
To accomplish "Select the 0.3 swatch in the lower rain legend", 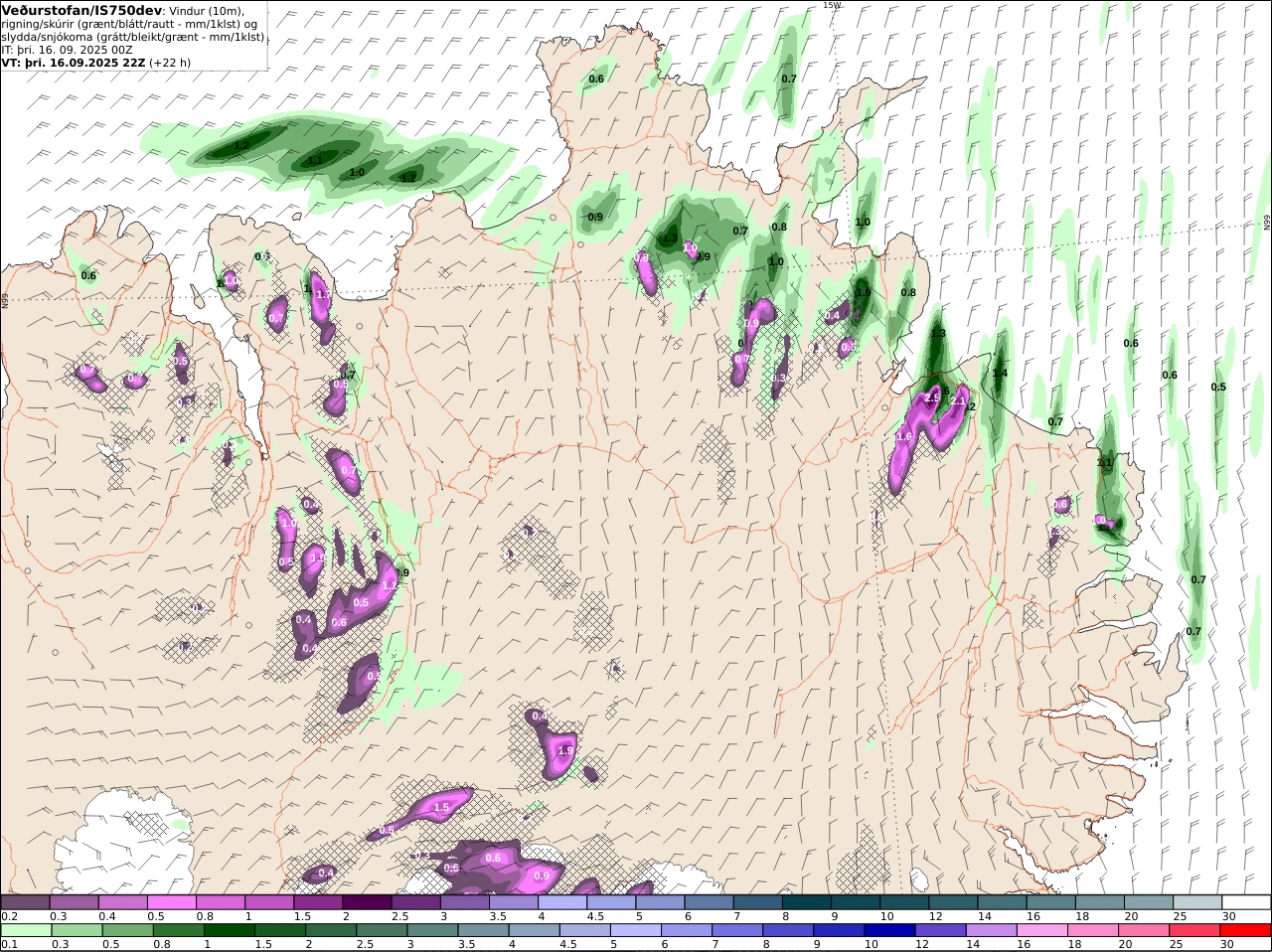I will pos(76,931).
